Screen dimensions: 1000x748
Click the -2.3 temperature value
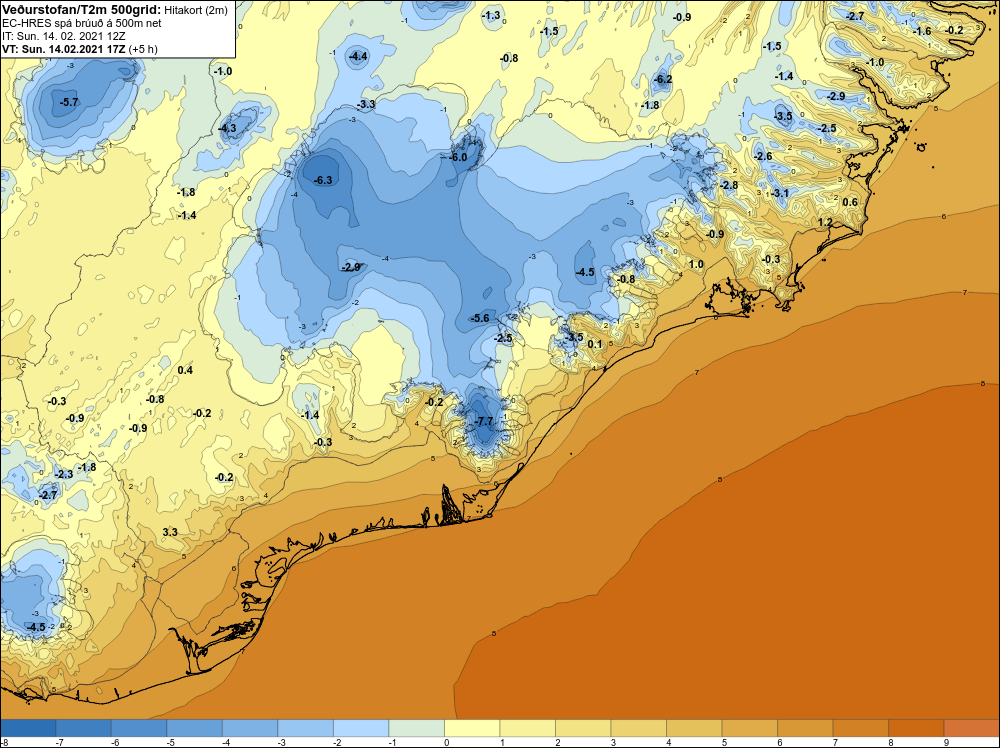coord(64,474)
